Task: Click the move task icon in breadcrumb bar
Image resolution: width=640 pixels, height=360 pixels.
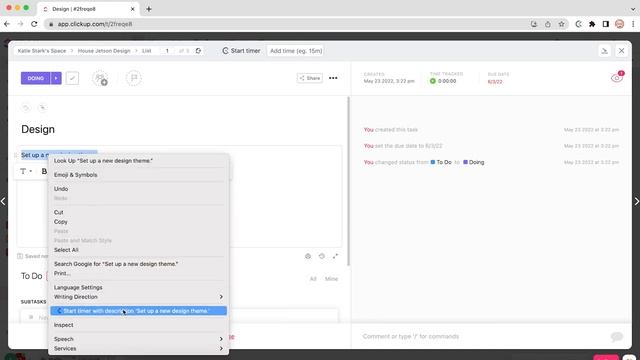Action: 198,51
